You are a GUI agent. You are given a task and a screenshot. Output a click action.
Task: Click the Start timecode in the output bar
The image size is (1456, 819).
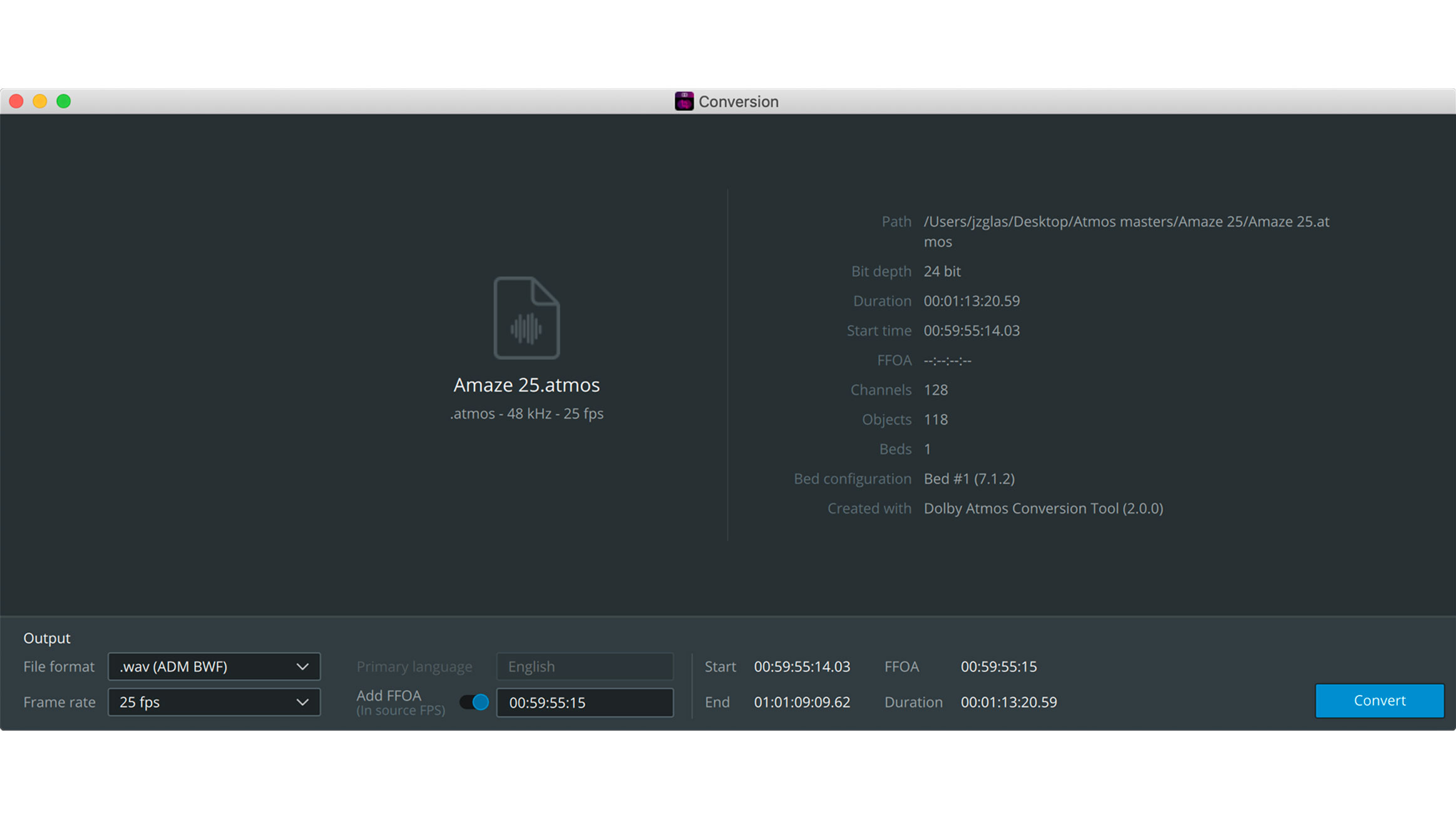tap(801, 666)
